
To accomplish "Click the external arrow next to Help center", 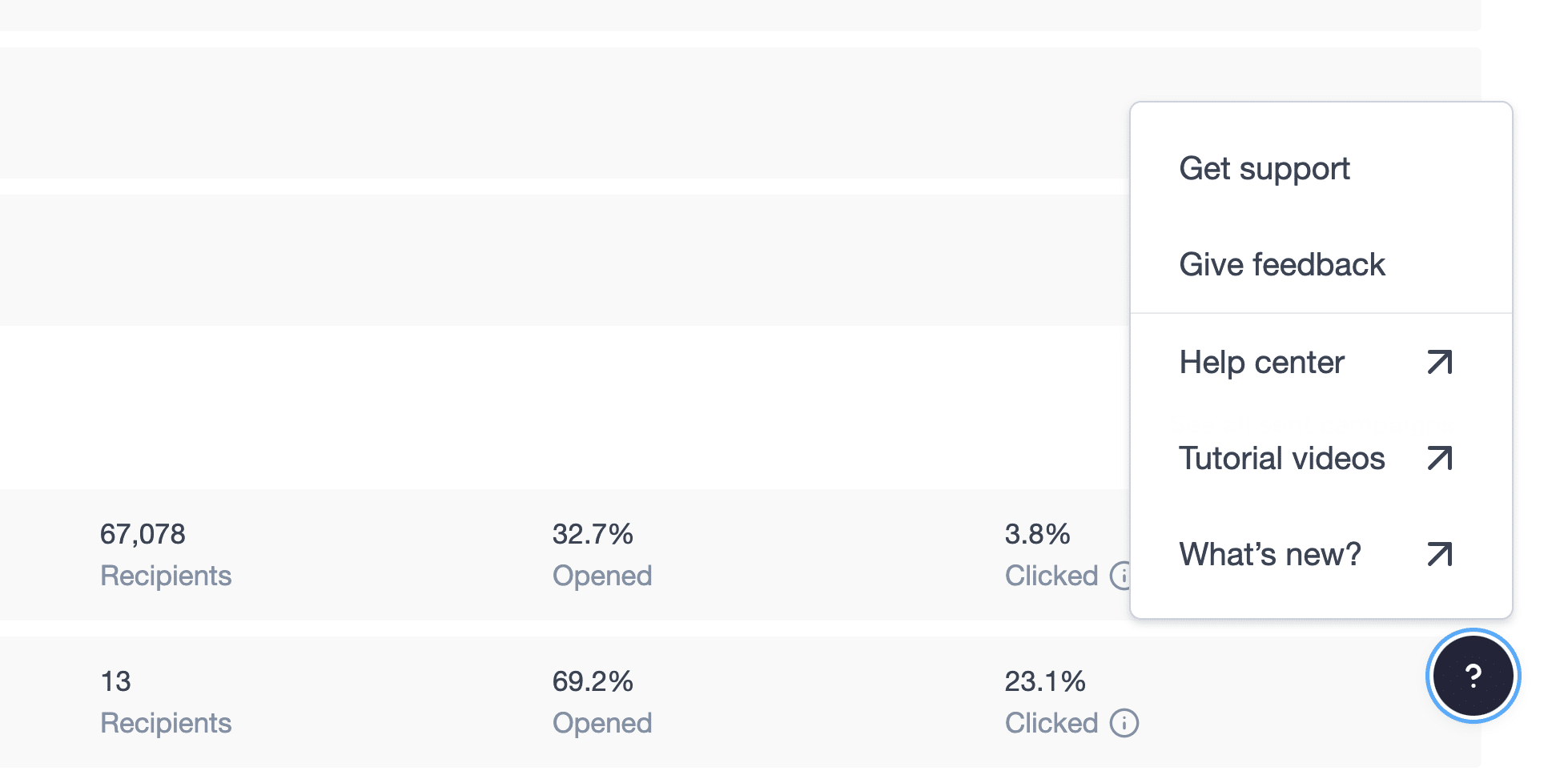I will (1439, 363).
